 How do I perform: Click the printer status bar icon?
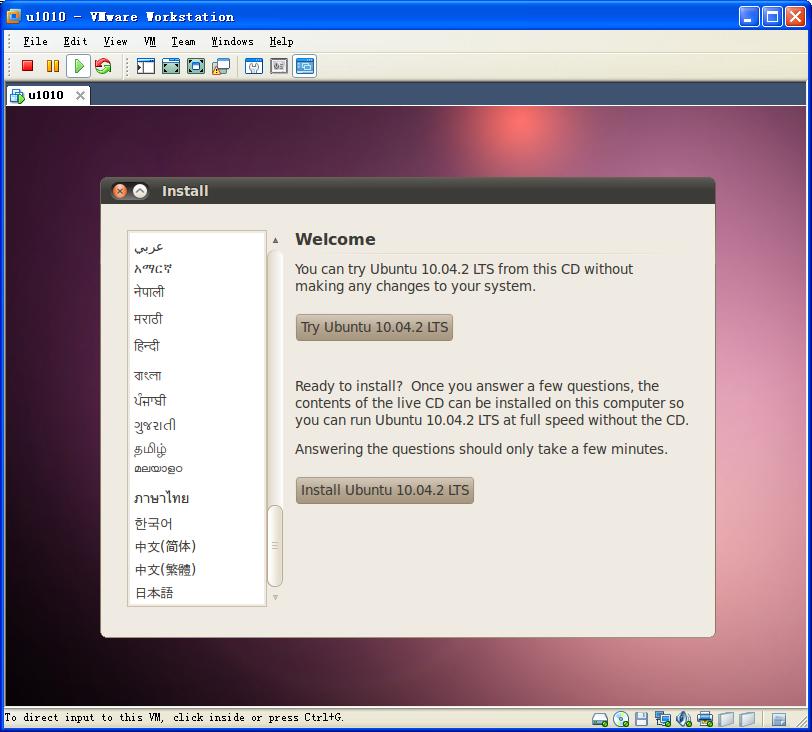(705, 719)
